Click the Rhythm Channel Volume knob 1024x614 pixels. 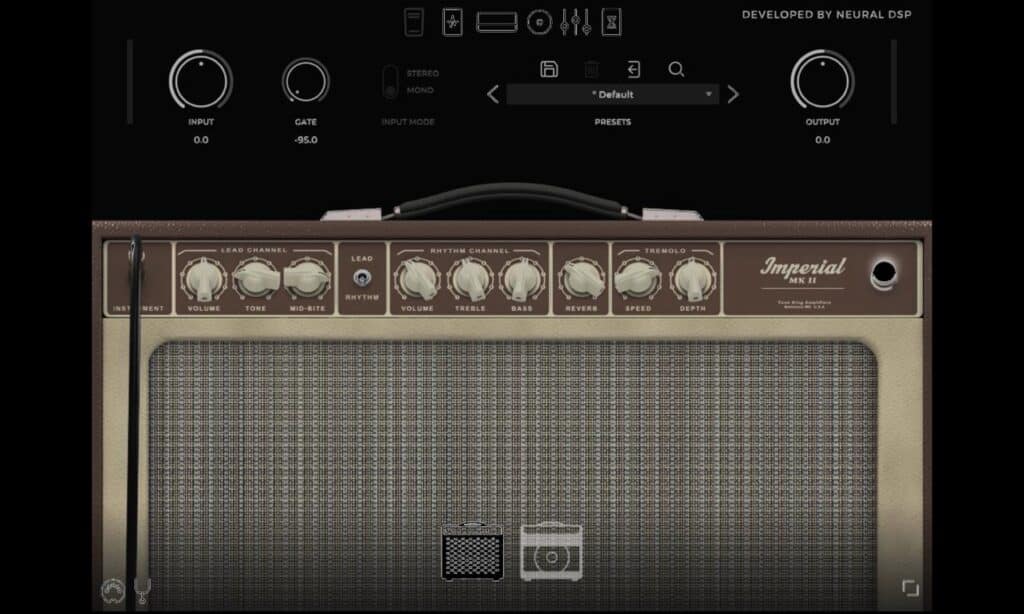click(417, 279)
